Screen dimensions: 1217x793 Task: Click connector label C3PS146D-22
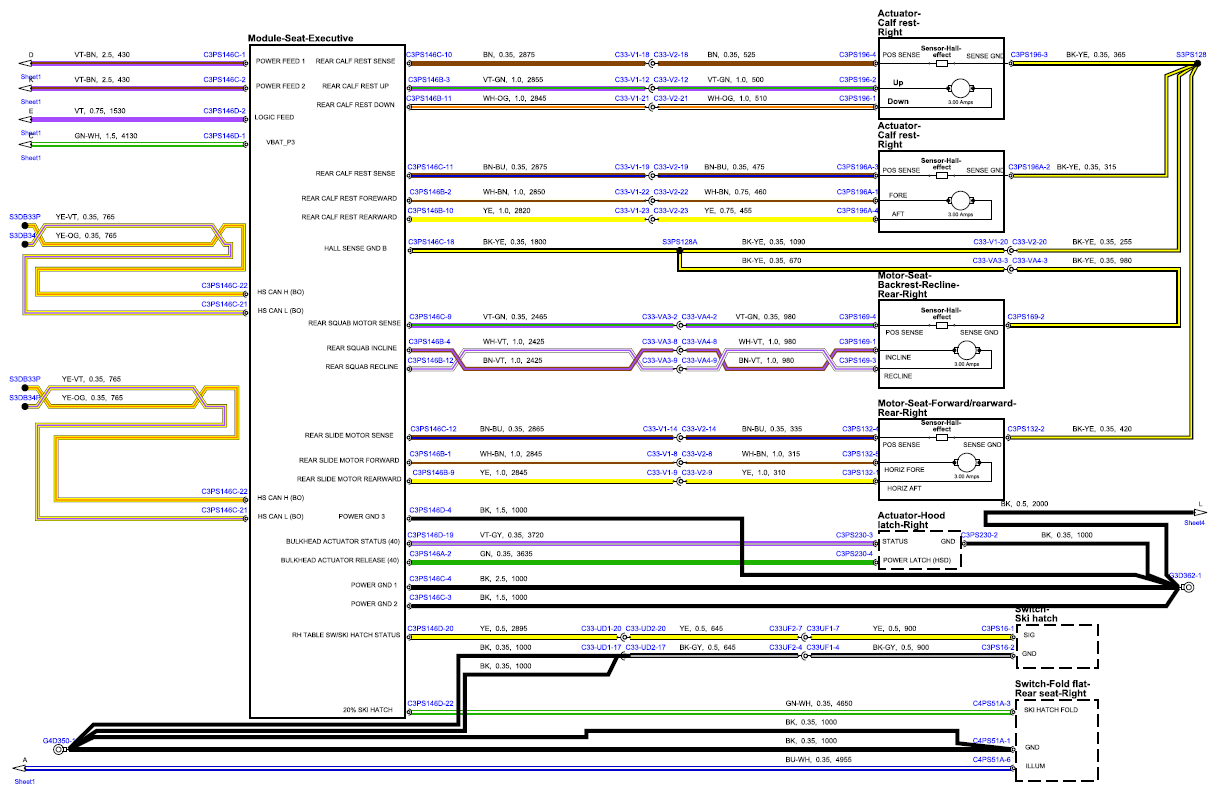[x=431, y=704]
